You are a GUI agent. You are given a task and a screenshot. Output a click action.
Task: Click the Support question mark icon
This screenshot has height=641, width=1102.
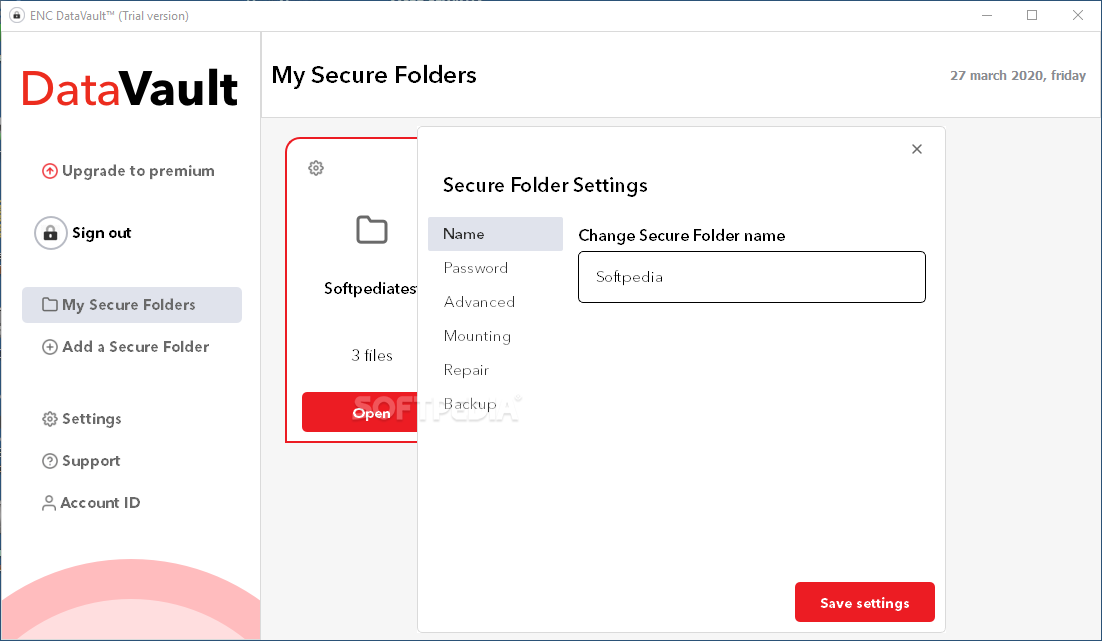[x=50, y=461]
